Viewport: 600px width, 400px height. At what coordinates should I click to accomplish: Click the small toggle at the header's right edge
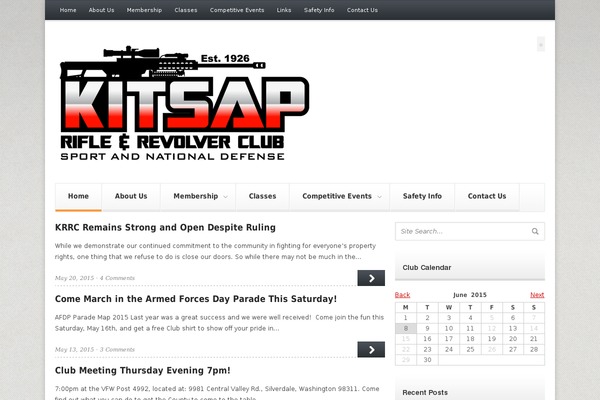(x=541, y=44)
